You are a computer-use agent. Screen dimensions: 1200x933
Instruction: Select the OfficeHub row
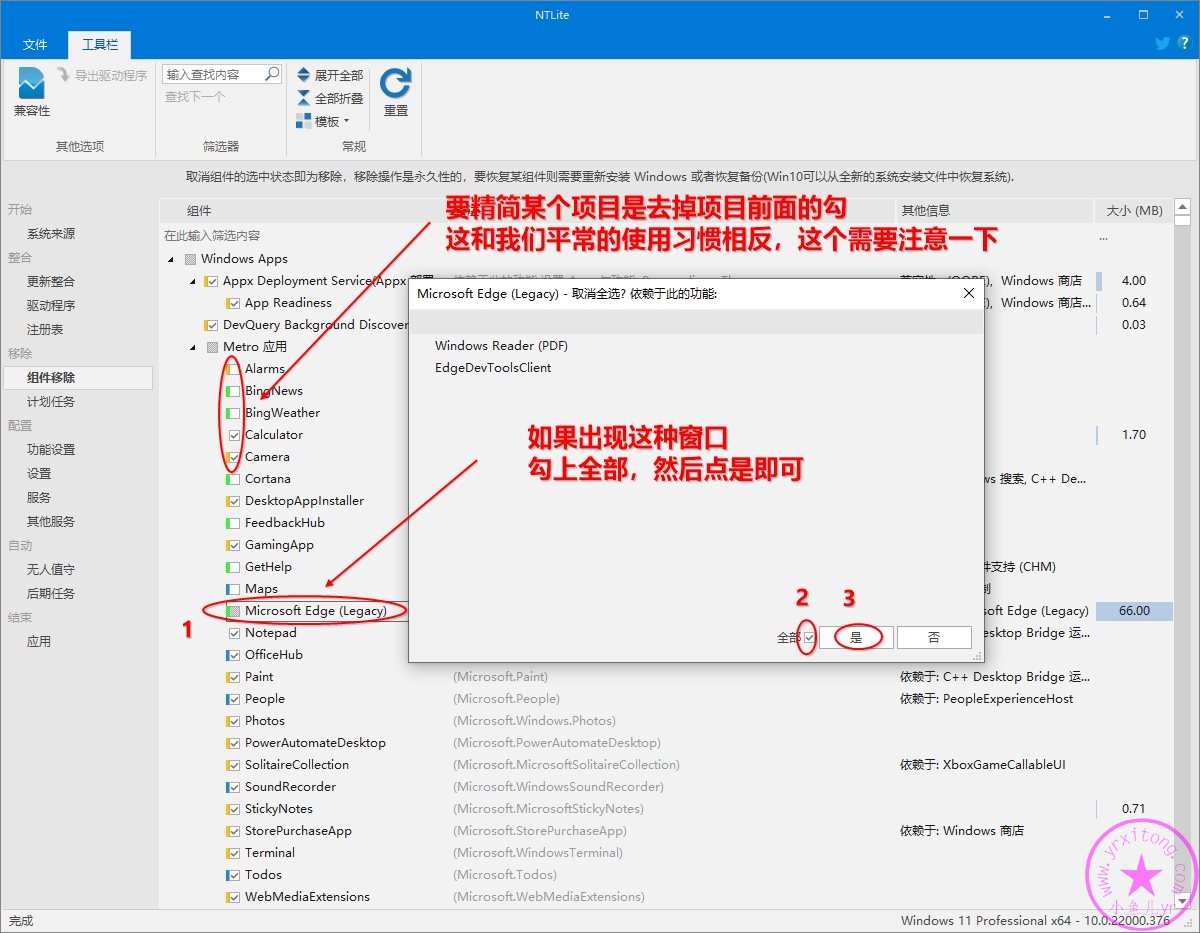[x=274, y=655]
